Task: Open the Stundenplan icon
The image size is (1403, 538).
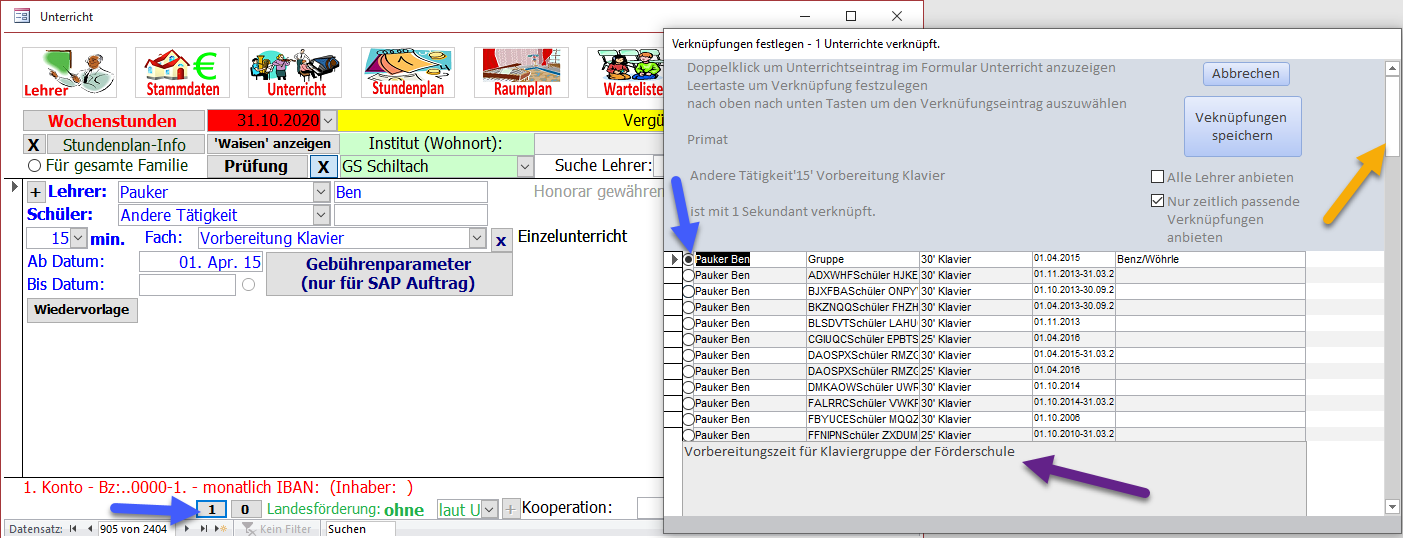Action: (408, 73)
